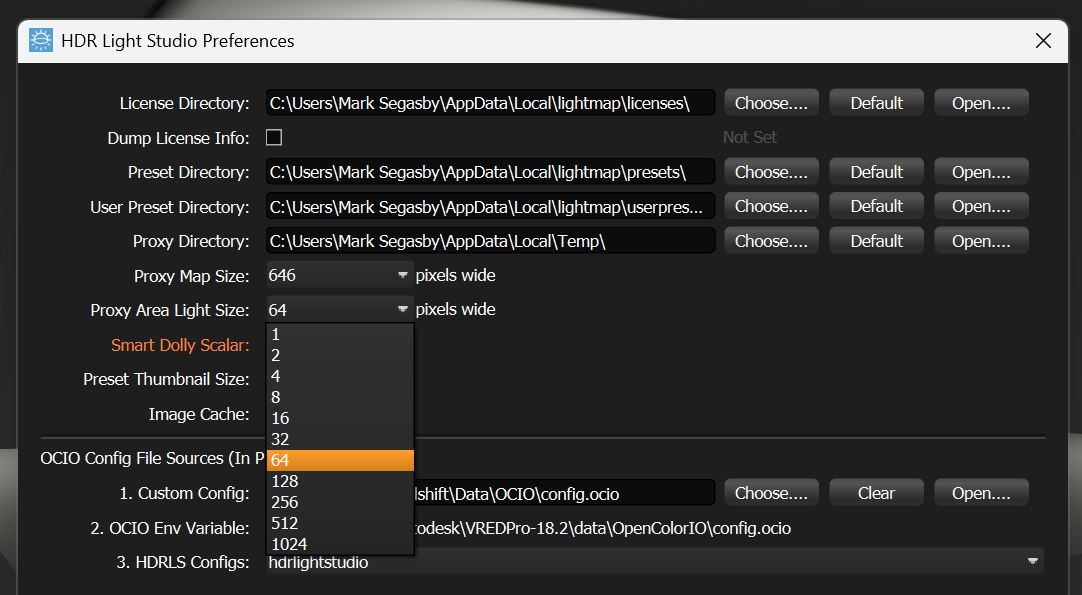The image size is (1082, 595).
Task: Click Default for User Preset Directory
Action: (x=876, y=206)
